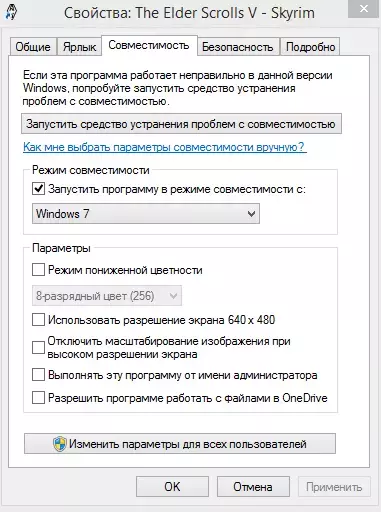
Task: Confirm with the OK button
Action: pyautogui.click(x=172, y=487)
